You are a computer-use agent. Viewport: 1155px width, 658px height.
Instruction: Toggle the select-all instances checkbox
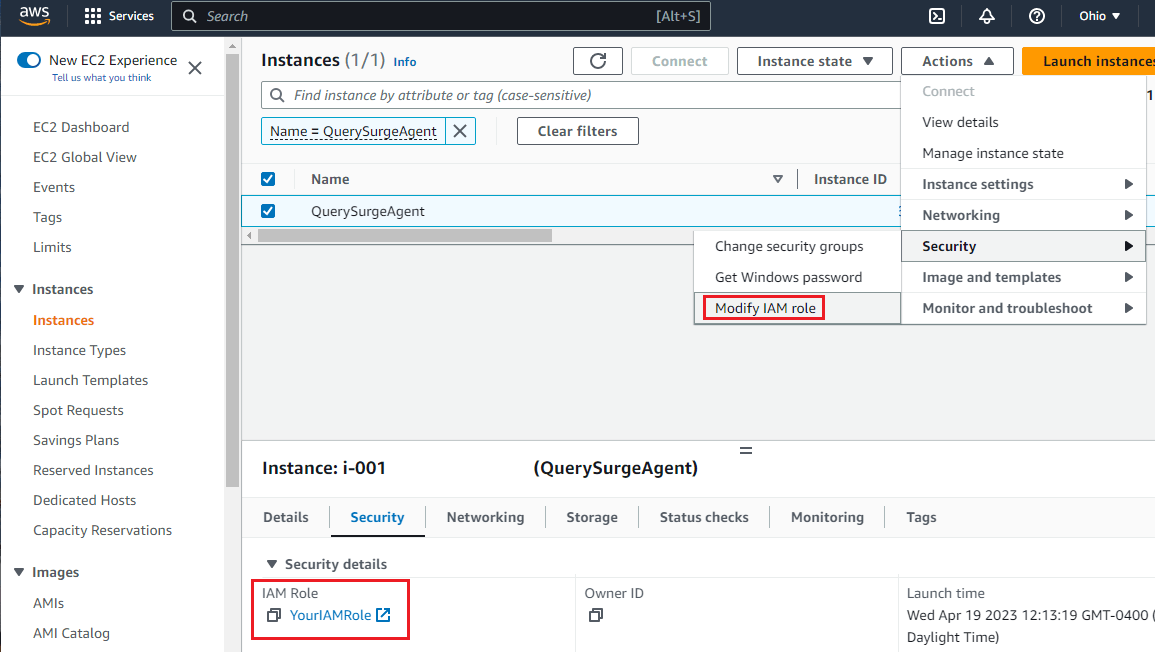click(x=268, y=178)
